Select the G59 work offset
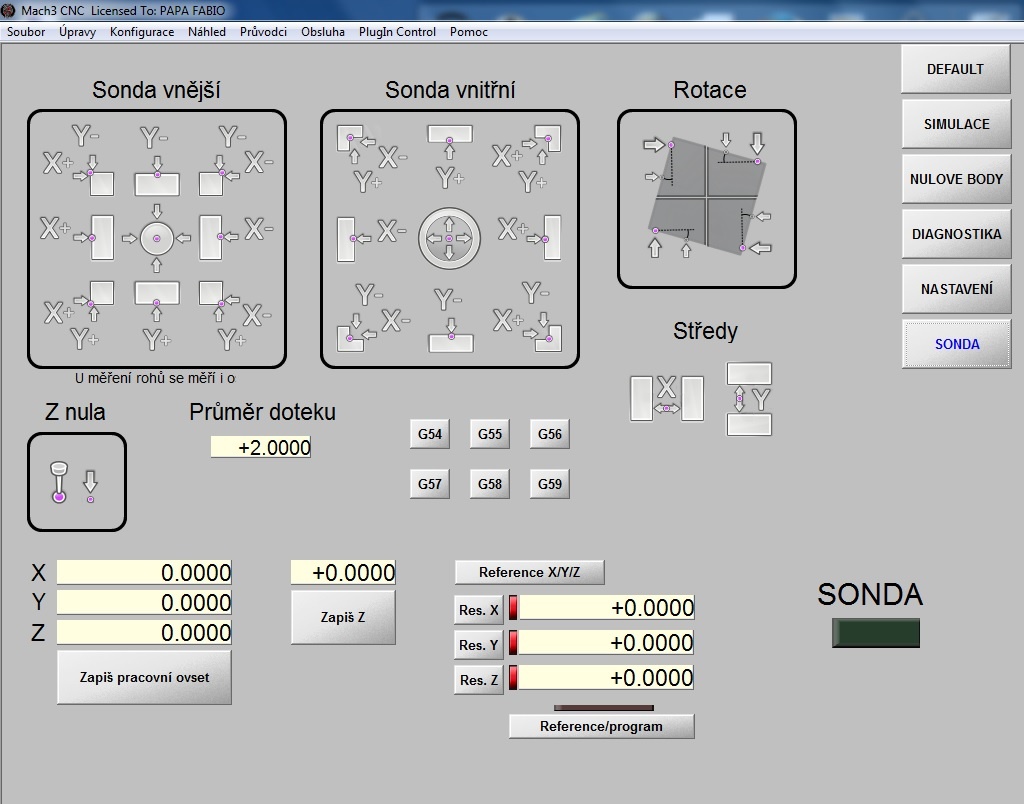Screen dimensions: 1024x804 [x=549, y=484]
